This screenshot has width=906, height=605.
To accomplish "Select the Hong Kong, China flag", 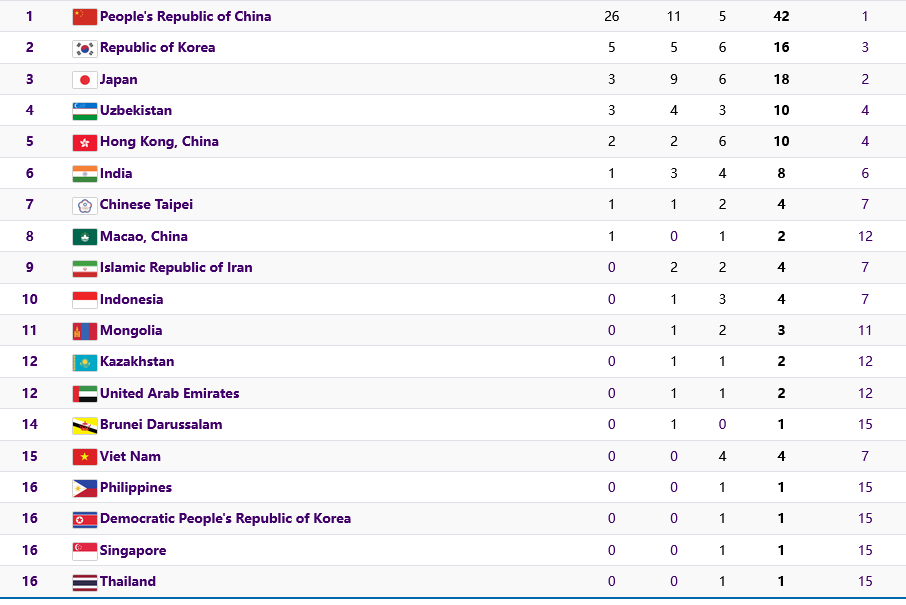I will [84, 142].
